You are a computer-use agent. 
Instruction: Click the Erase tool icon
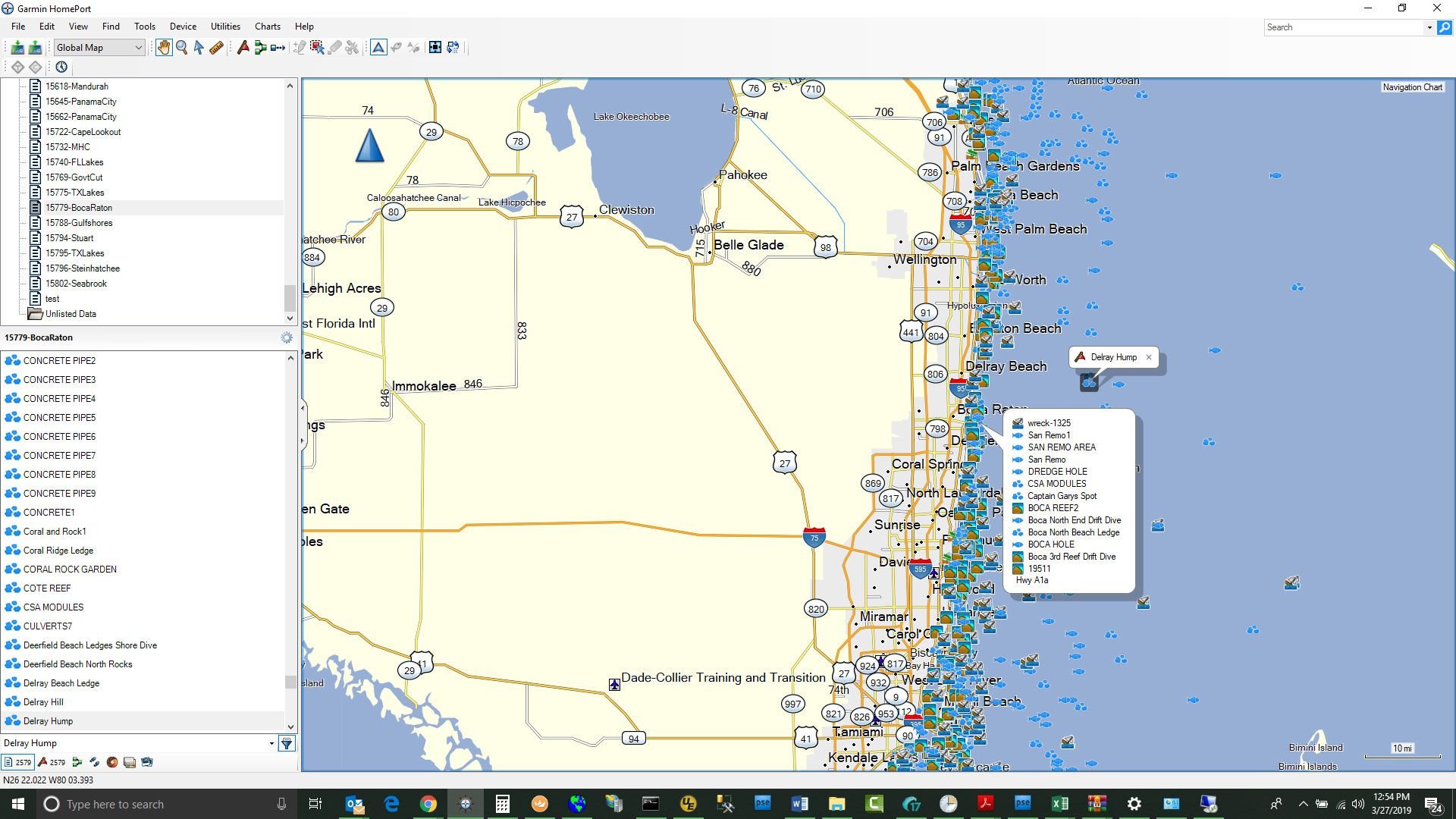coord(334,48)
